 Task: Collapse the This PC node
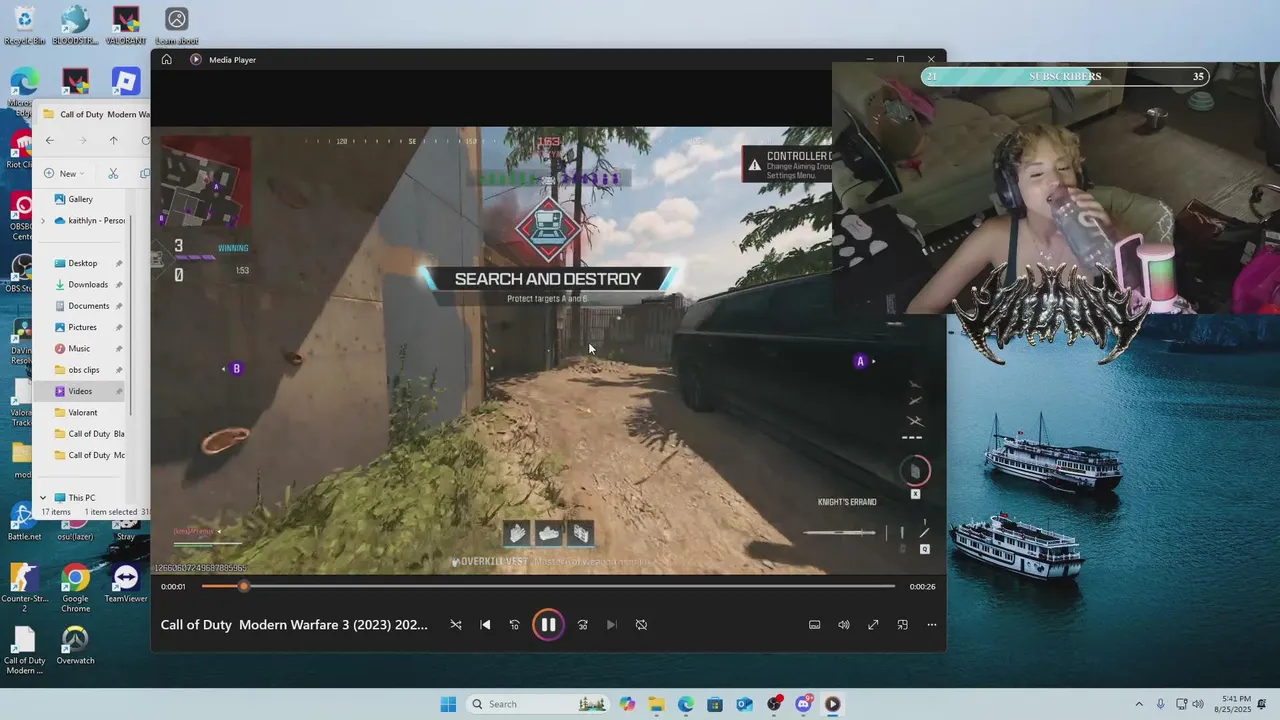[x=43, y=497]
